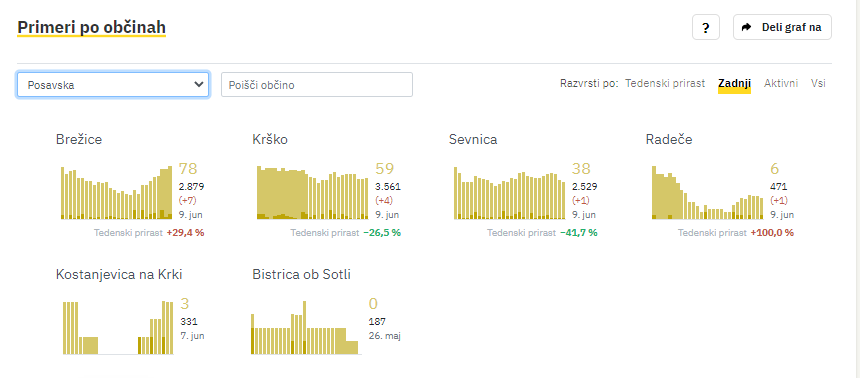The width and height of the screenshot is (860, 378).
Task: Choose the Vsi sort option
Action: coord(818,83)
